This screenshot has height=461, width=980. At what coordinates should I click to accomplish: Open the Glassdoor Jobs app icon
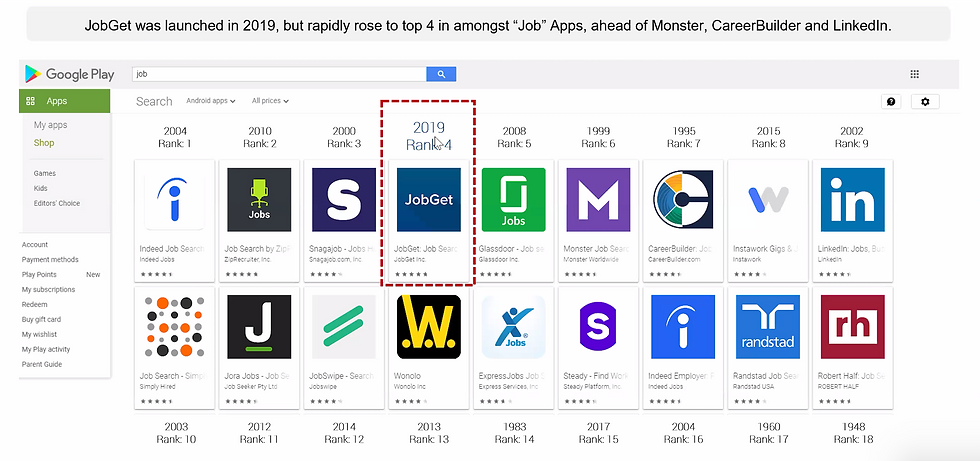514,200
